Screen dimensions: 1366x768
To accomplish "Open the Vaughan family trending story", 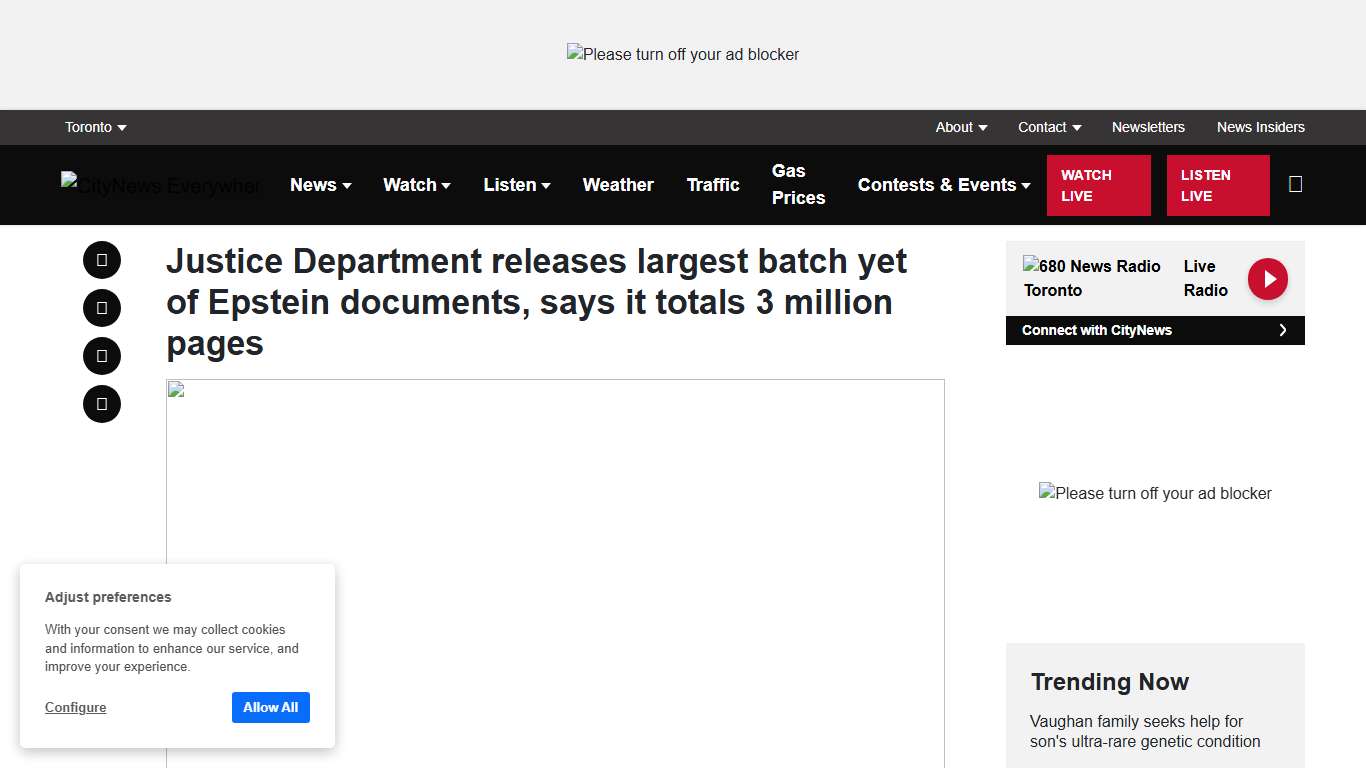I will pyautogui.click(x=1145, y=731).
